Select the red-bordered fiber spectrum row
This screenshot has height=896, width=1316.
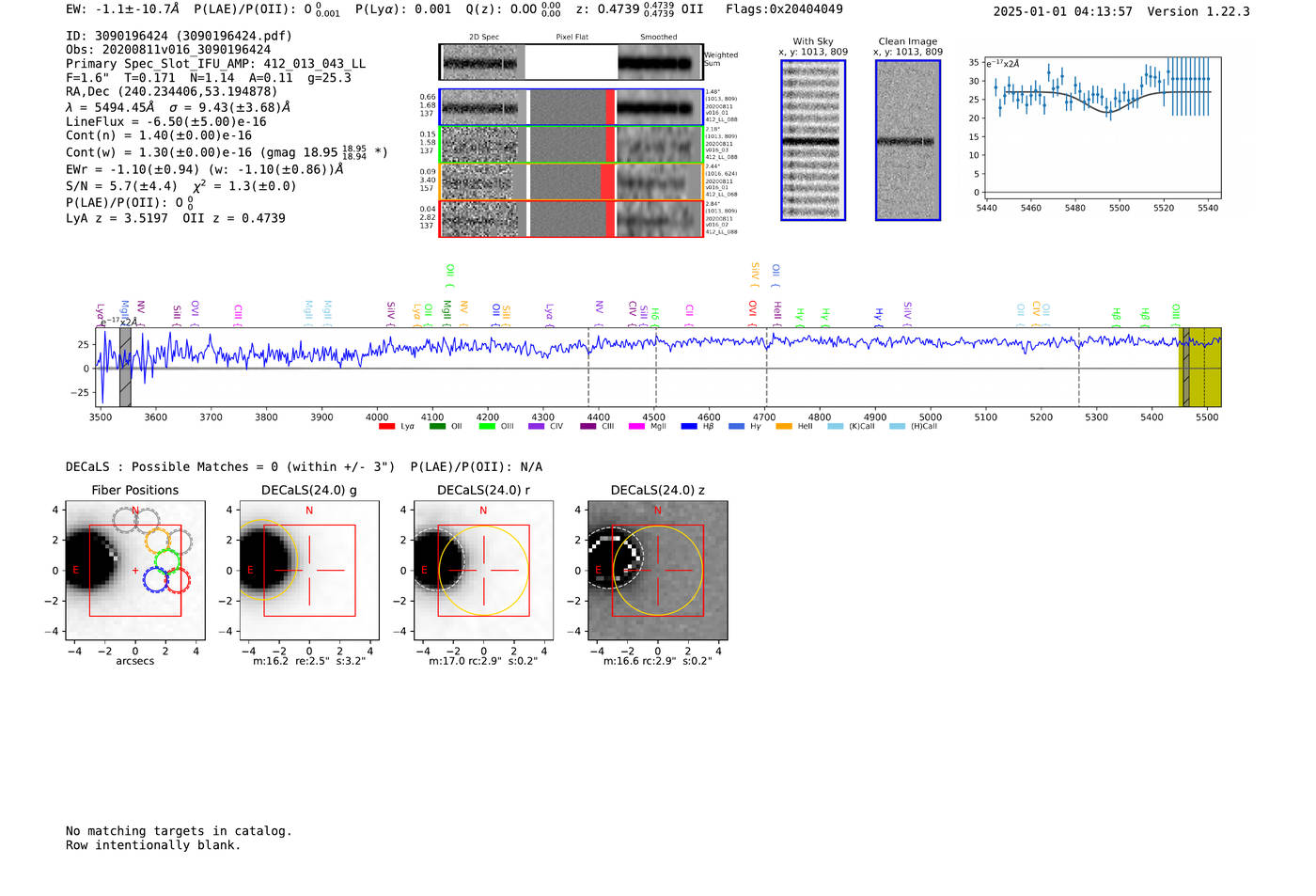pyautogui.click(x=571, y=218)
